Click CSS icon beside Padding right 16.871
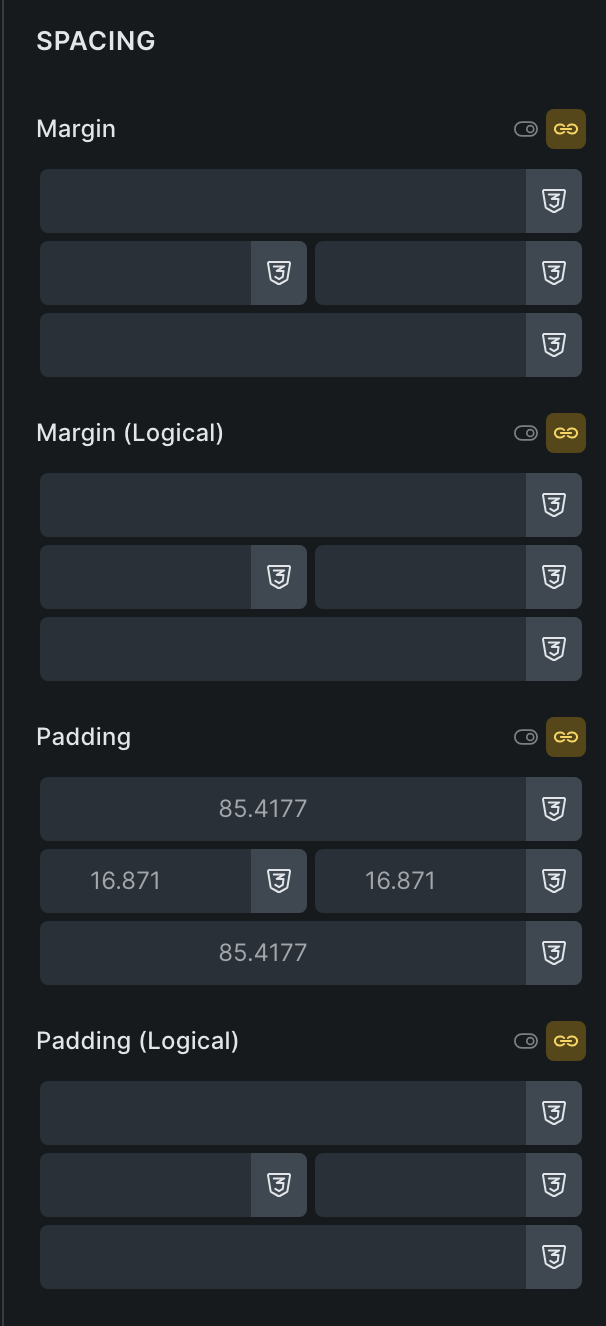 pyautogui.click(x=554, y=881)
